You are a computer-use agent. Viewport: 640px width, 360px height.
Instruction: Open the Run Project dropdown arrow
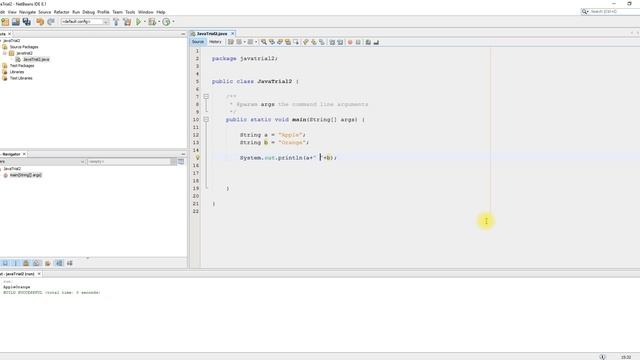point(144,22)
